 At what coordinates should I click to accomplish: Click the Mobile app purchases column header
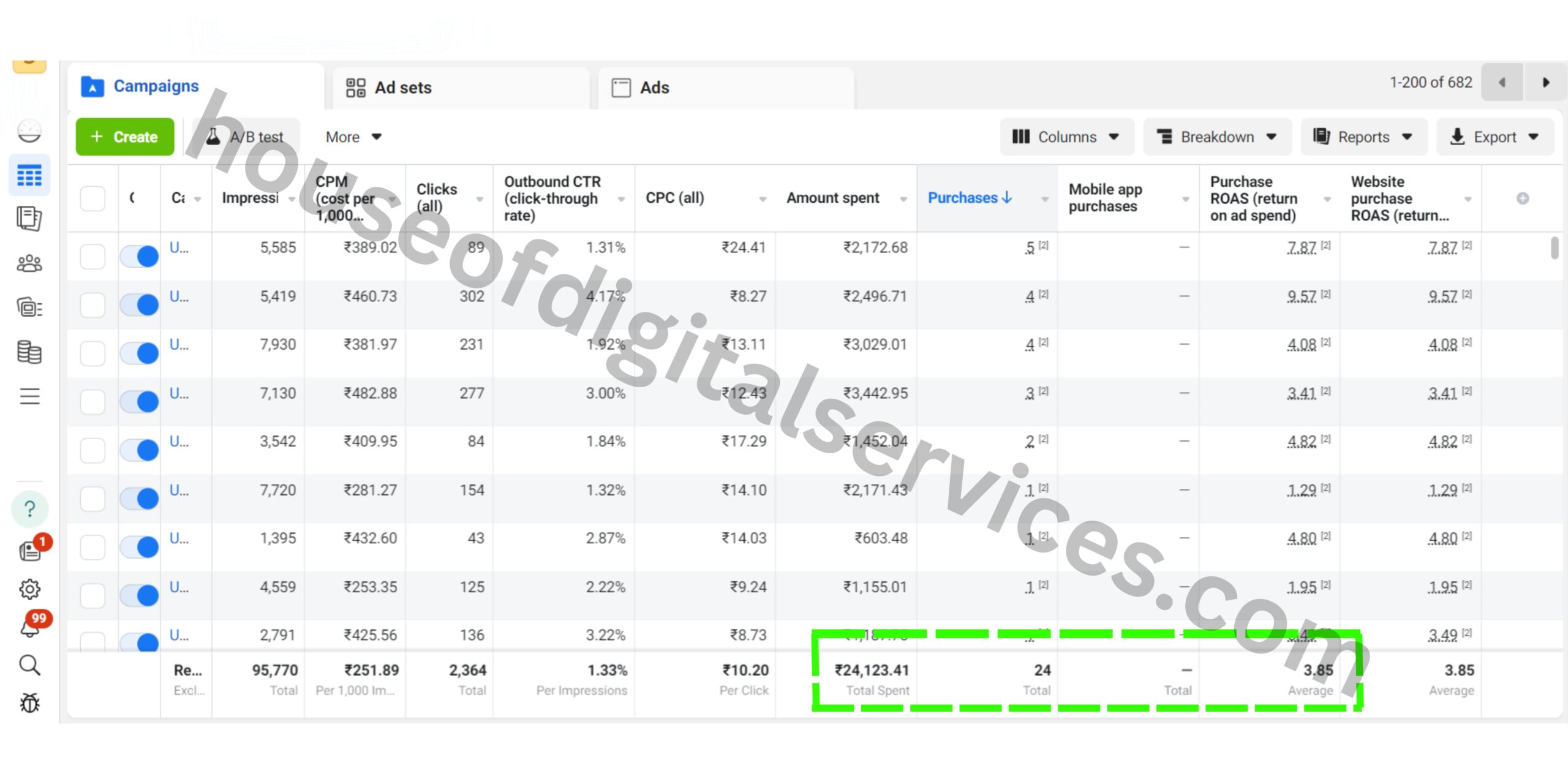[x=1105, y=198]
